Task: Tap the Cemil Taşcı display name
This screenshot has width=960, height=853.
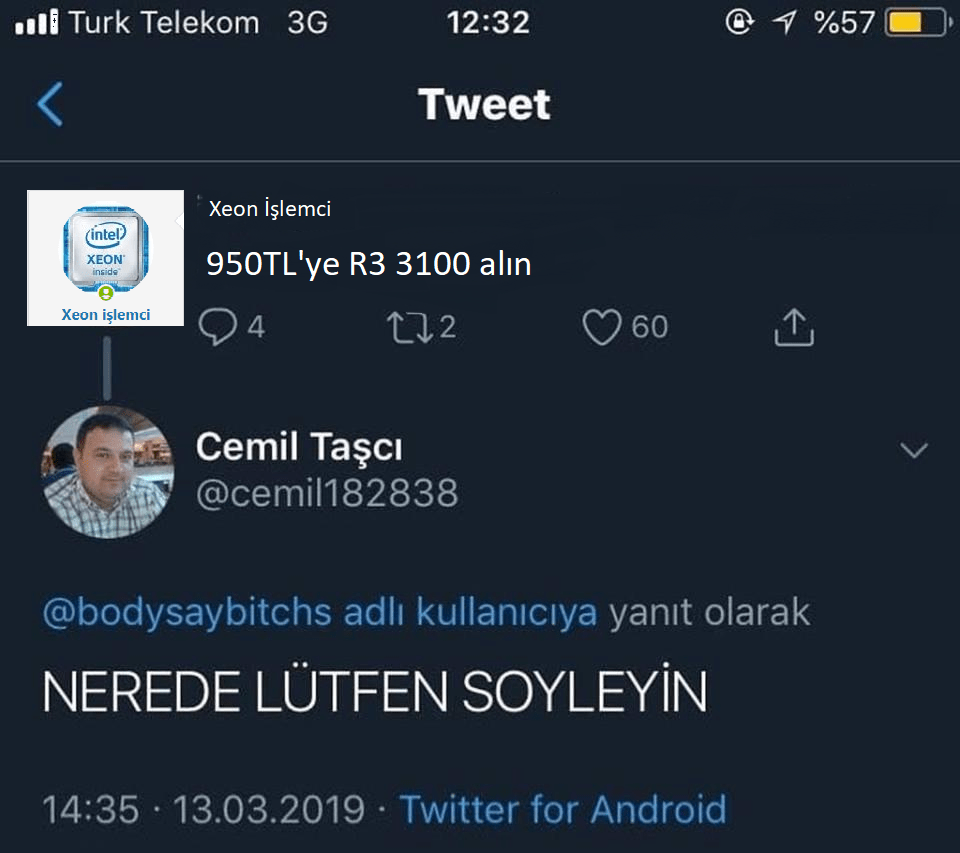Action: [299, 447]
